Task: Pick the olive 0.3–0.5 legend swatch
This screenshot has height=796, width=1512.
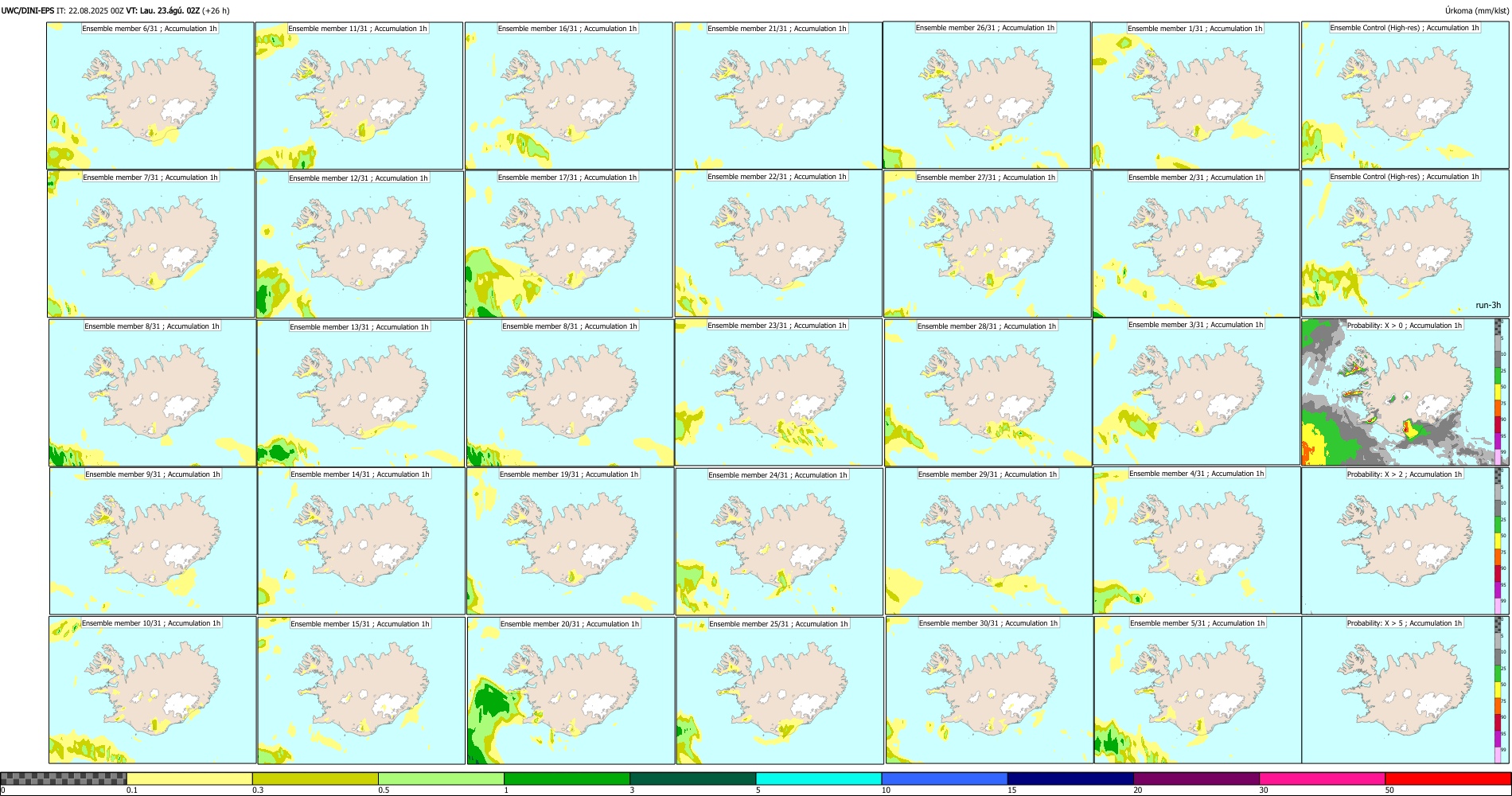Action: (315, 778)
